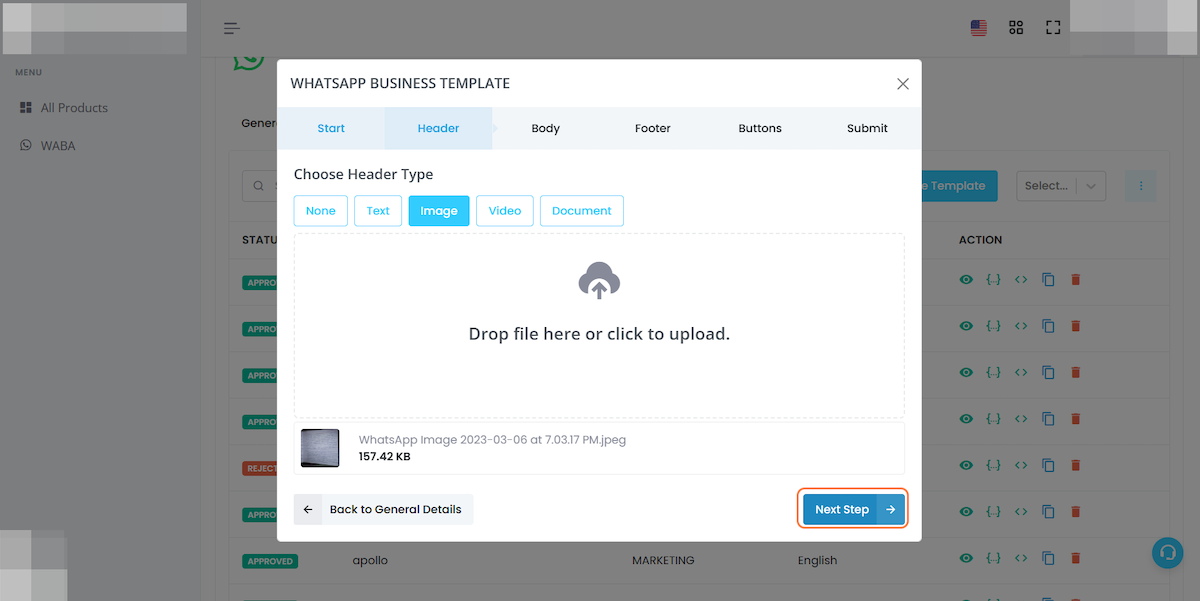Choose None as header type
Image resolution: width=1200 pixels, height=601 pixels.
[321, 211]
